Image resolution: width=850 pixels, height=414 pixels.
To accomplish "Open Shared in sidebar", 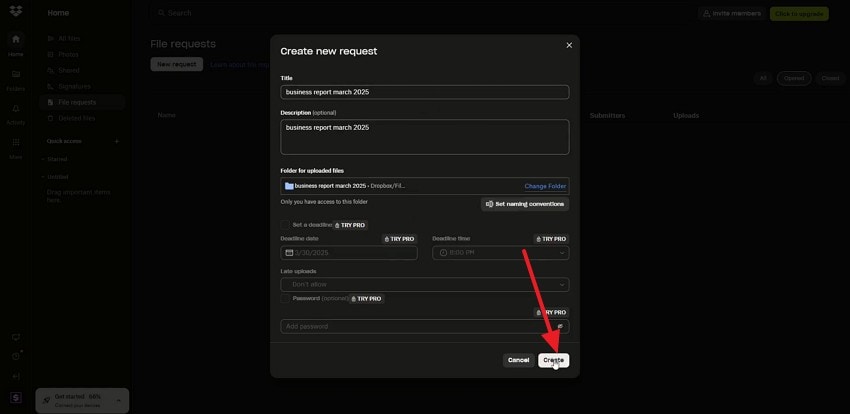I will pos(81,70).
